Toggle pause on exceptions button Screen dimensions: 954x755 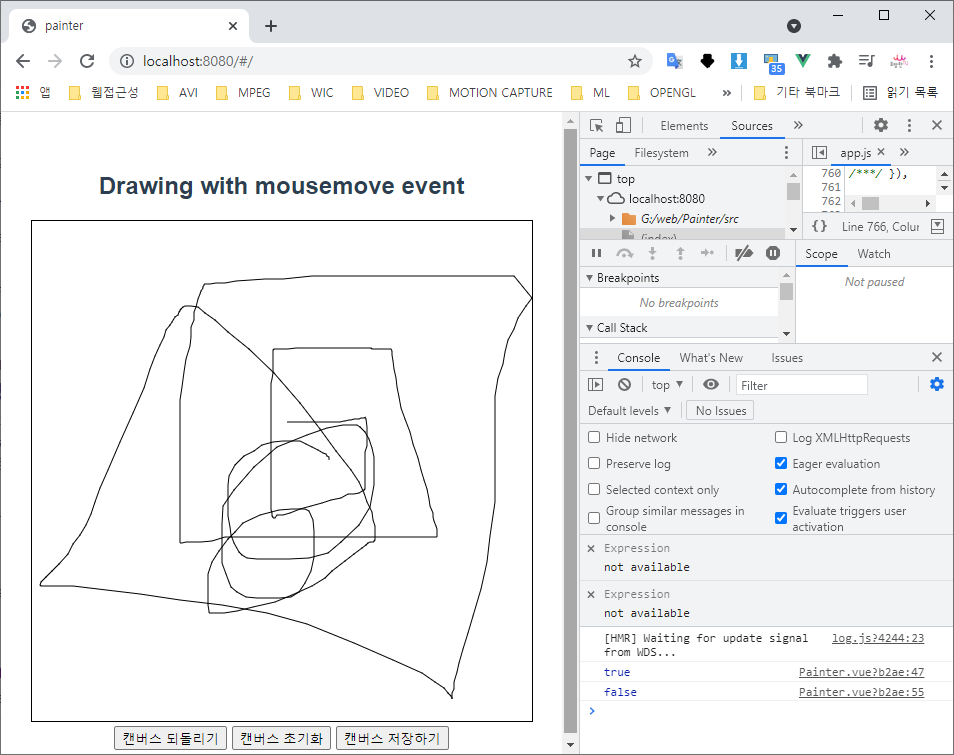pos(773,253)
